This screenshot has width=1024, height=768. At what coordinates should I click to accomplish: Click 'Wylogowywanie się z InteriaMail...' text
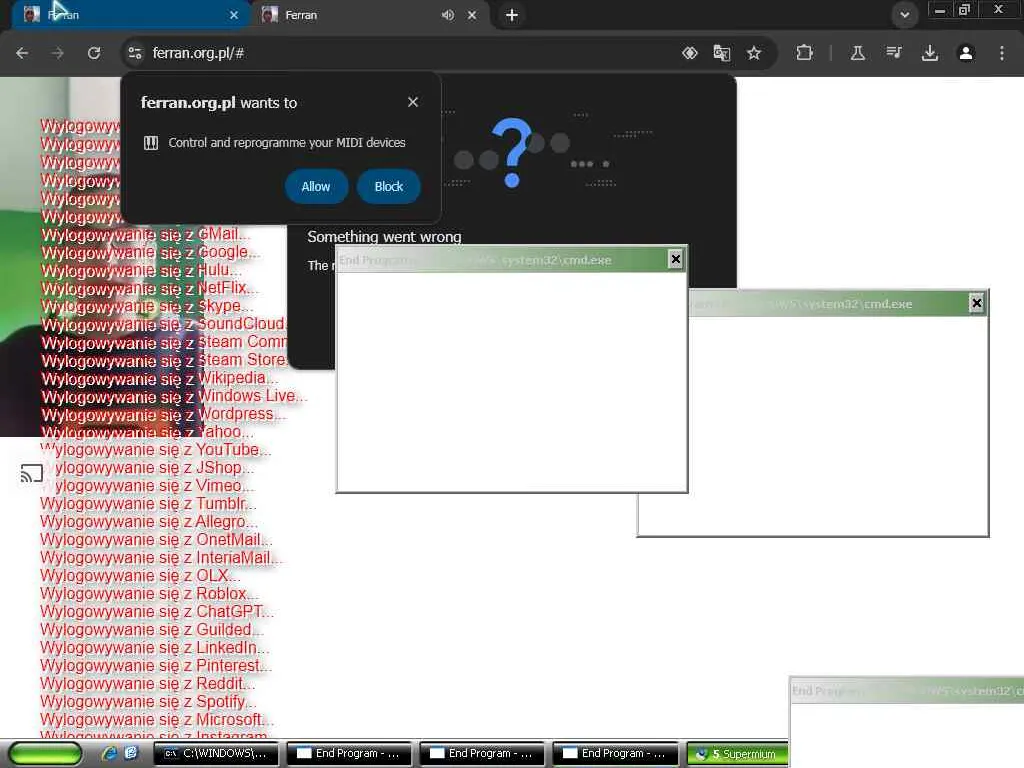pyautogui.click(x=161, y=558)
